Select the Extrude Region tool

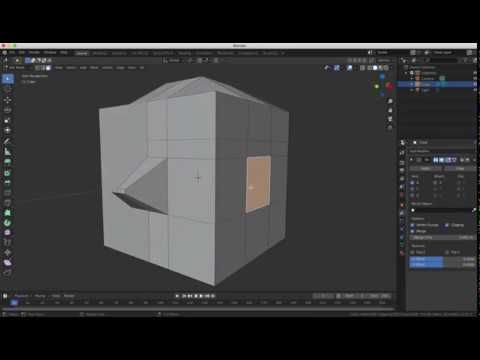[x=7, y=162]
